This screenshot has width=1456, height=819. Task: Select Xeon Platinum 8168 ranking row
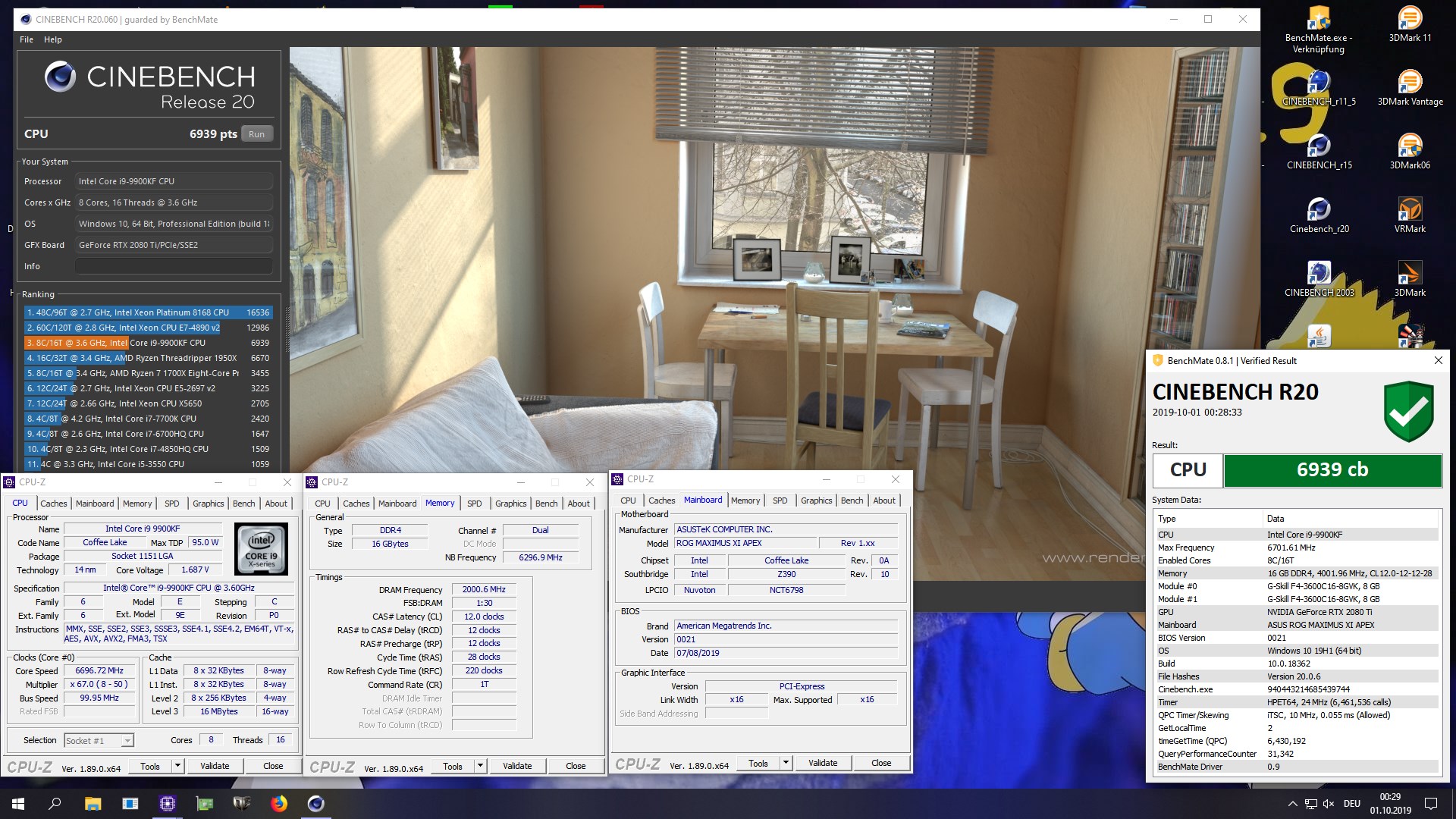[x=148, y=312]
